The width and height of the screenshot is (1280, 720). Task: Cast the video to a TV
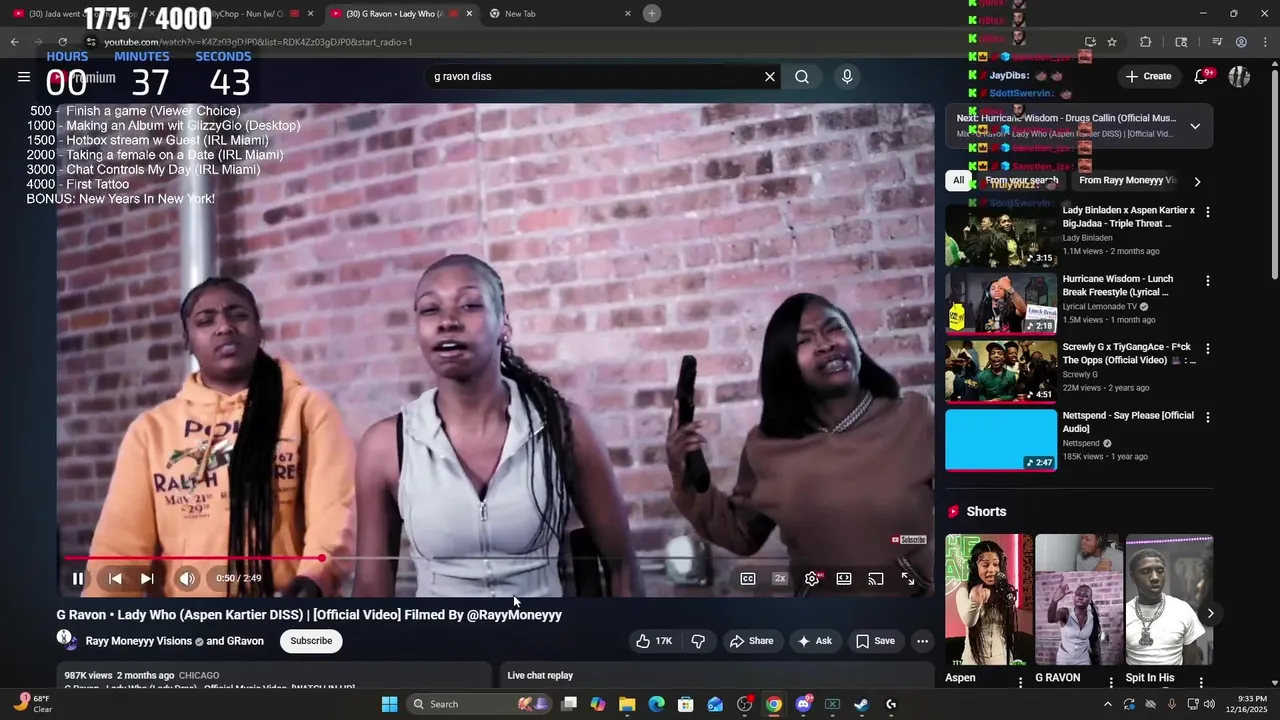pos(876,578)
